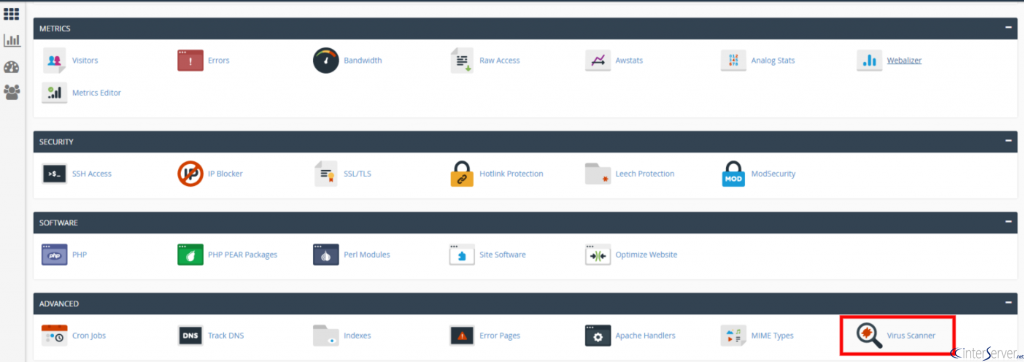
Task: Click the Leech Protection link
Action: click(x=645, y=174)
